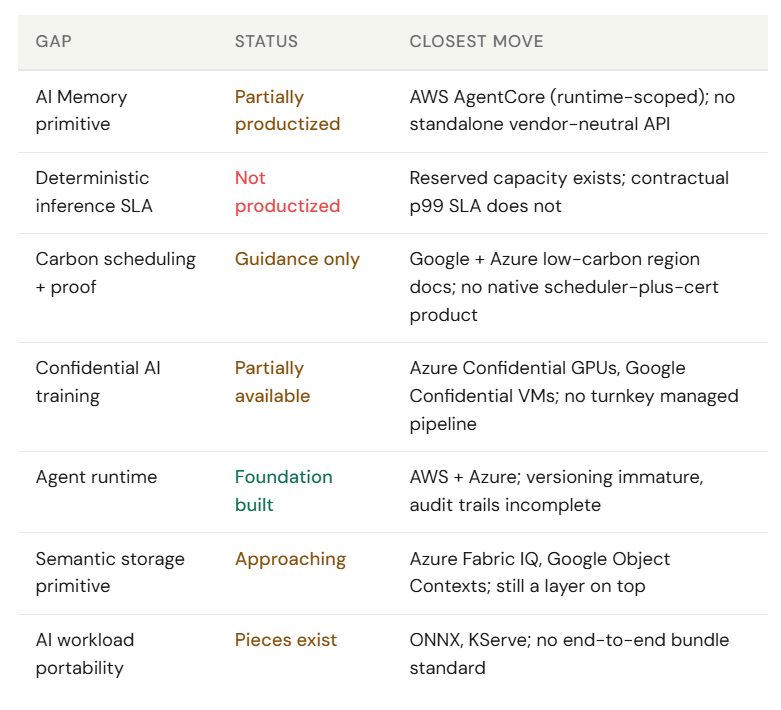This screenshot has width=781, height=710.
Task: Click the Approaching status text
Action: 290,559
